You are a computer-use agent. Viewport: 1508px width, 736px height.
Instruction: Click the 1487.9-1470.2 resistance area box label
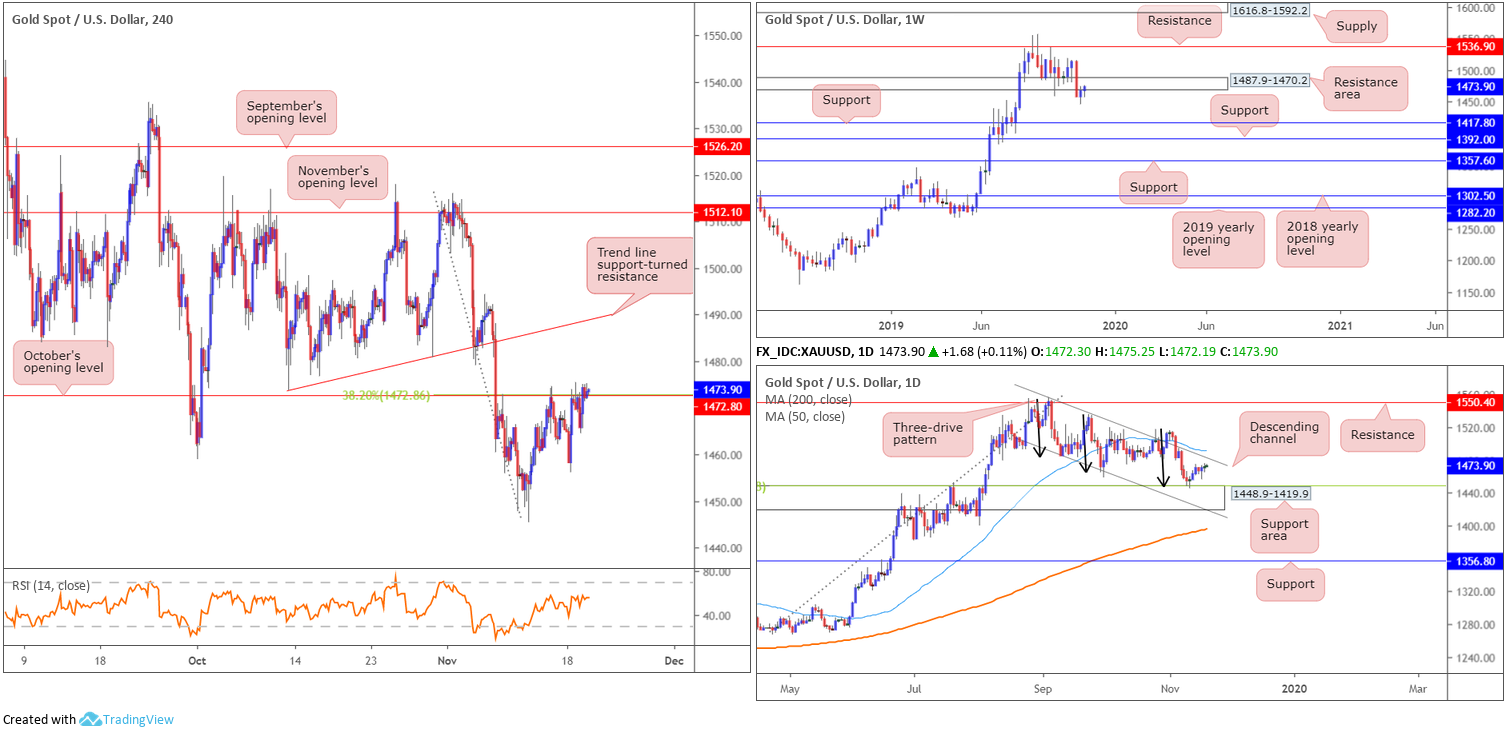coord(1267,79)
